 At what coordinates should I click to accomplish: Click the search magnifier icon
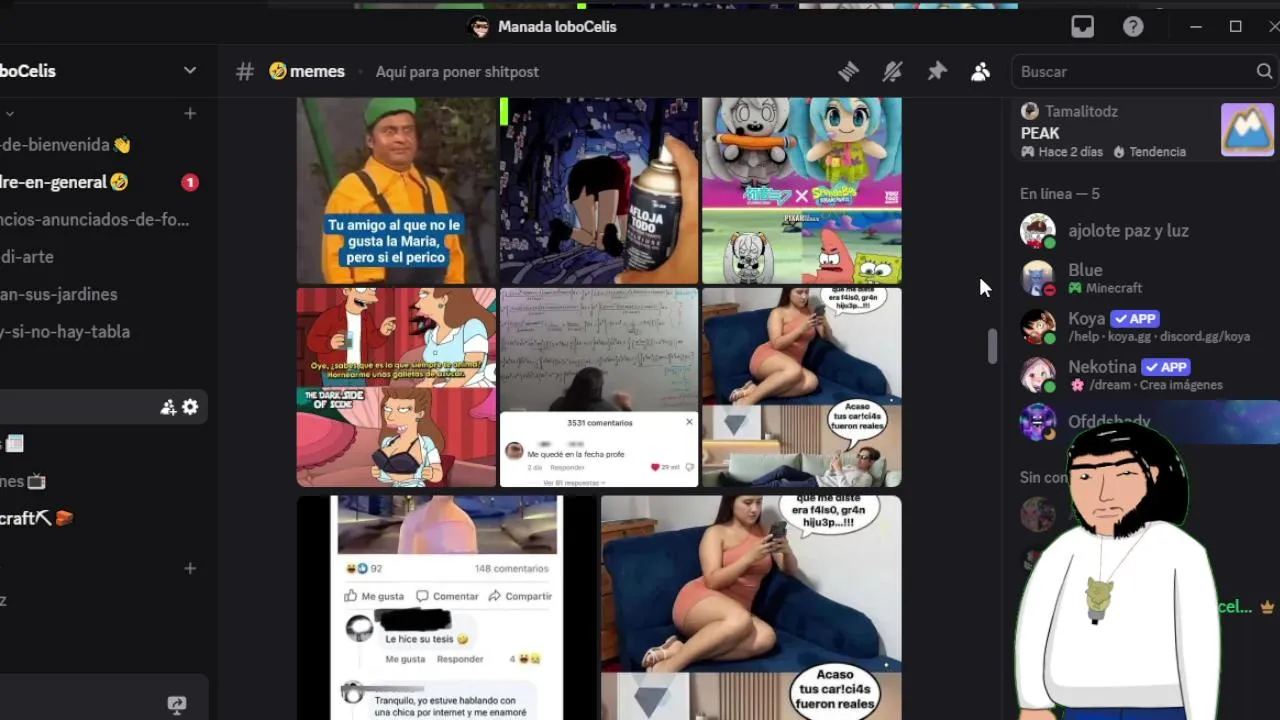[x=1264, y=71]
